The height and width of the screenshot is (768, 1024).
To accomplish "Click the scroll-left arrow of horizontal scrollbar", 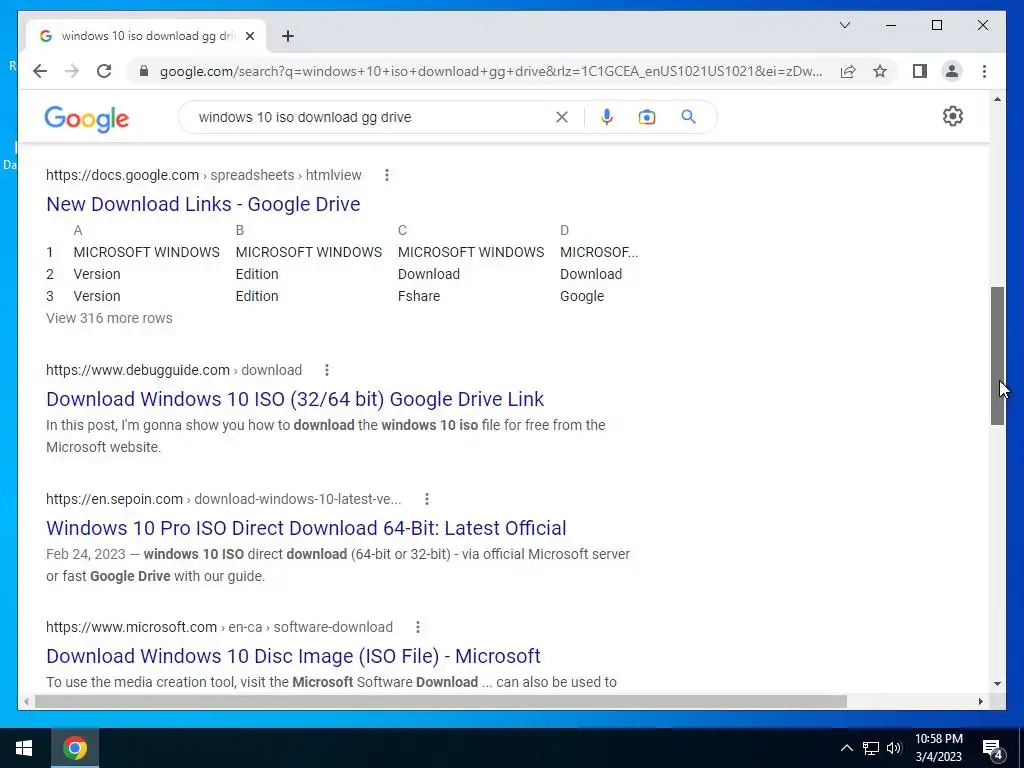I will click(x=26, y=701).
